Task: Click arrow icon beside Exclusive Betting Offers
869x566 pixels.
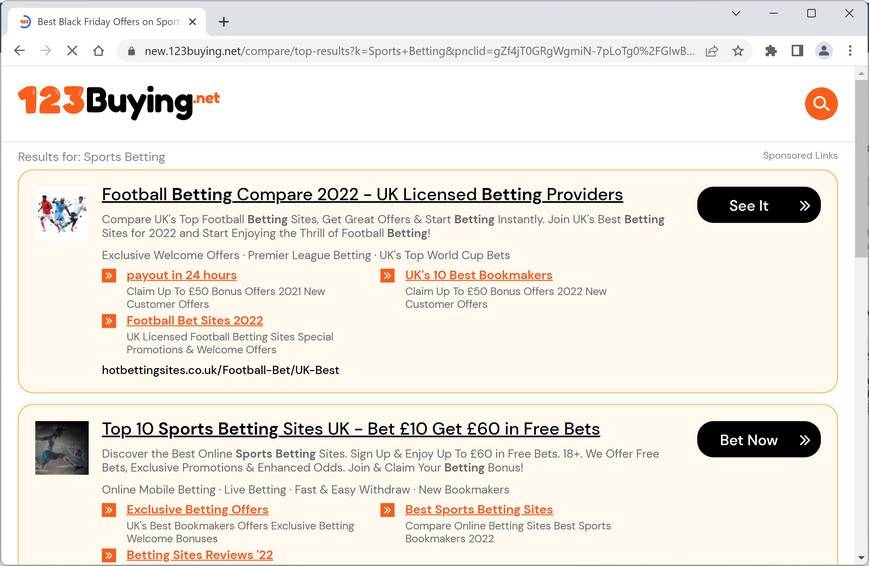Action: point(109,510)
